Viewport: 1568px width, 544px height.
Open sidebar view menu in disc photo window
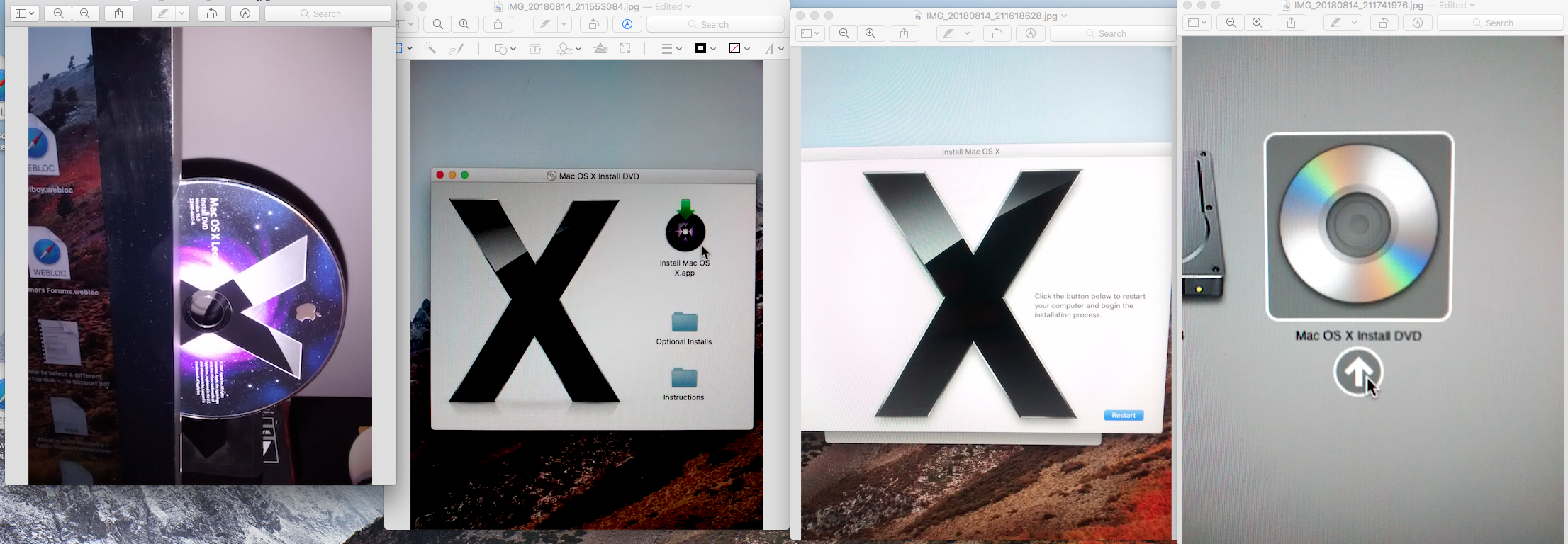pos(25,13)
